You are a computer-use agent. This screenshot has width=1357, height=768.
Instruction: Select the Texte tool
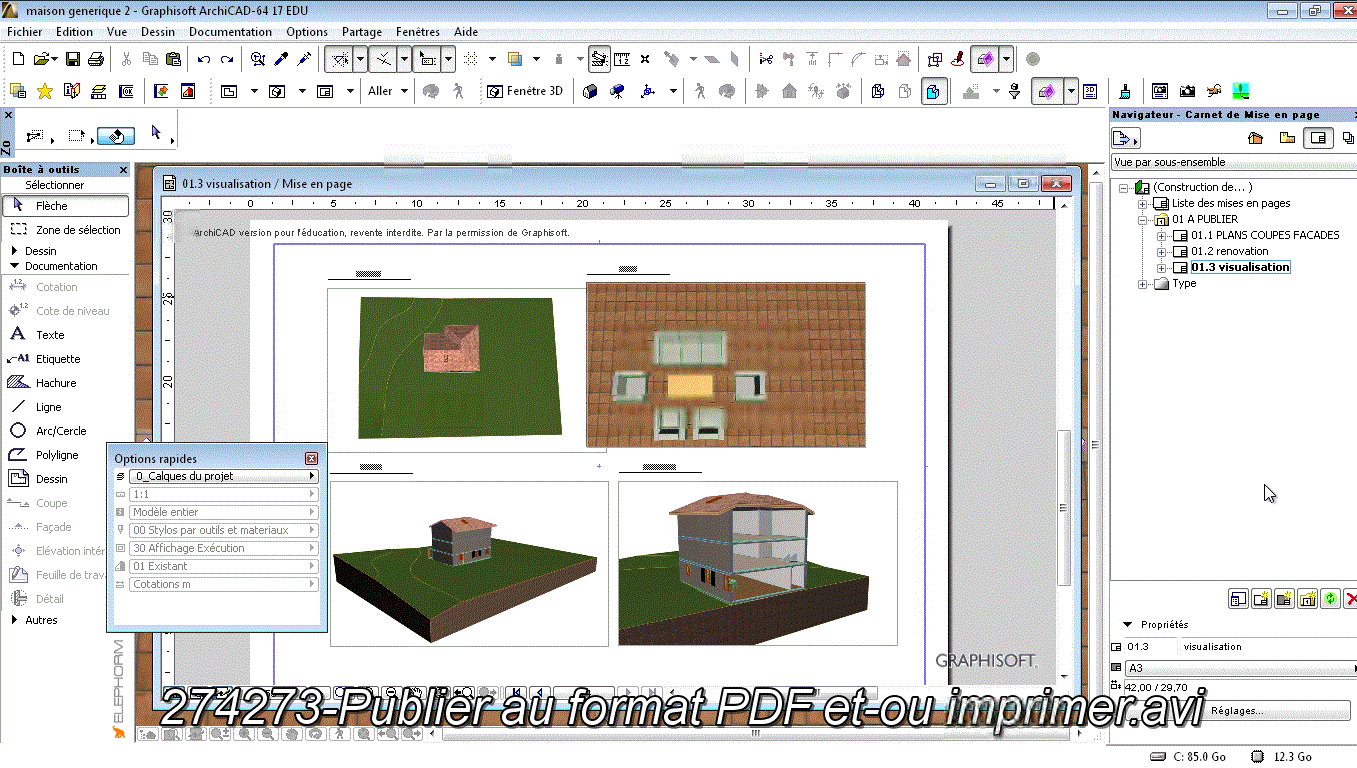[66, 335]
